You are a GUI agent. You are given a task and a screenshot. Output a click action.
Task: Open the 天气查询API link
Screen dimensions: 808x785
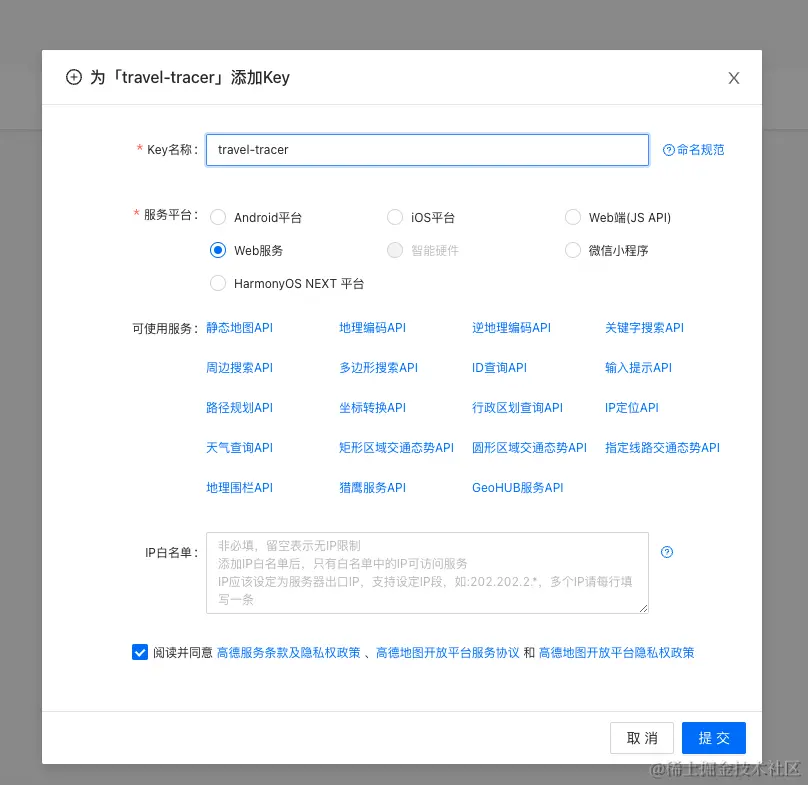(x=240, y=447)
